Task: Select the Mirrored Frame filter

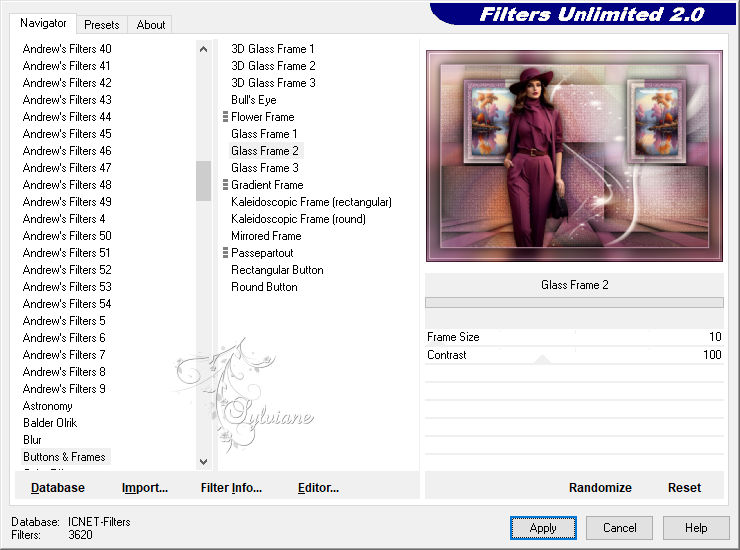Action: click(x=266, y=236)
